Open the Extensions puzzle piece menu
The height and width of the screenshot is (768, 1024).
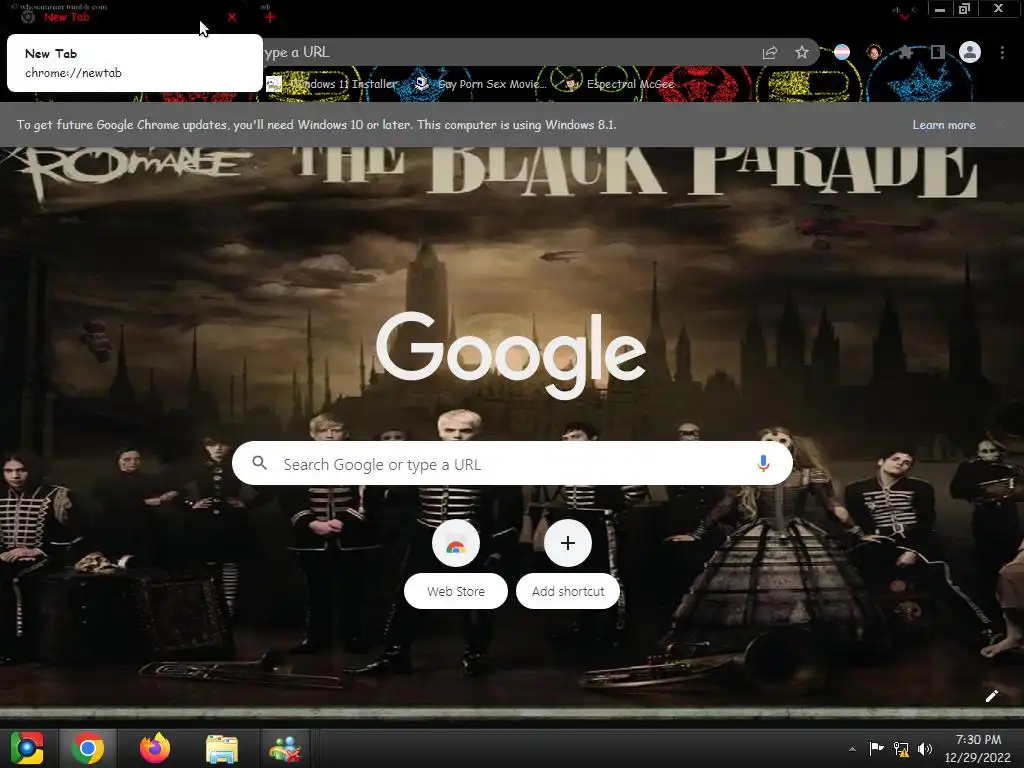[x=906, y=52]
